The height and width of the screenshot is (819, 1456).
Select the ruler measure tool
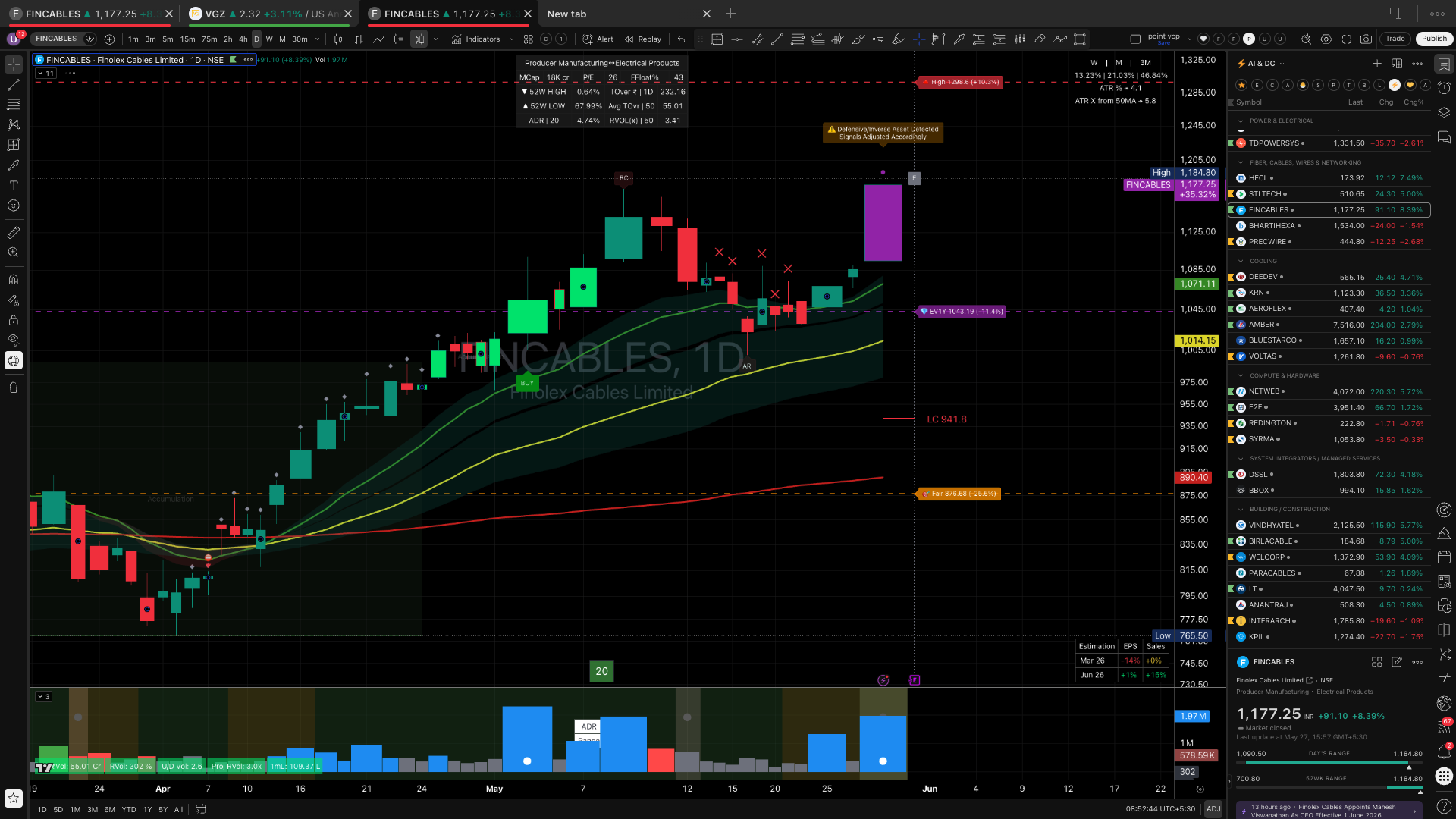(x=14, y=232)
